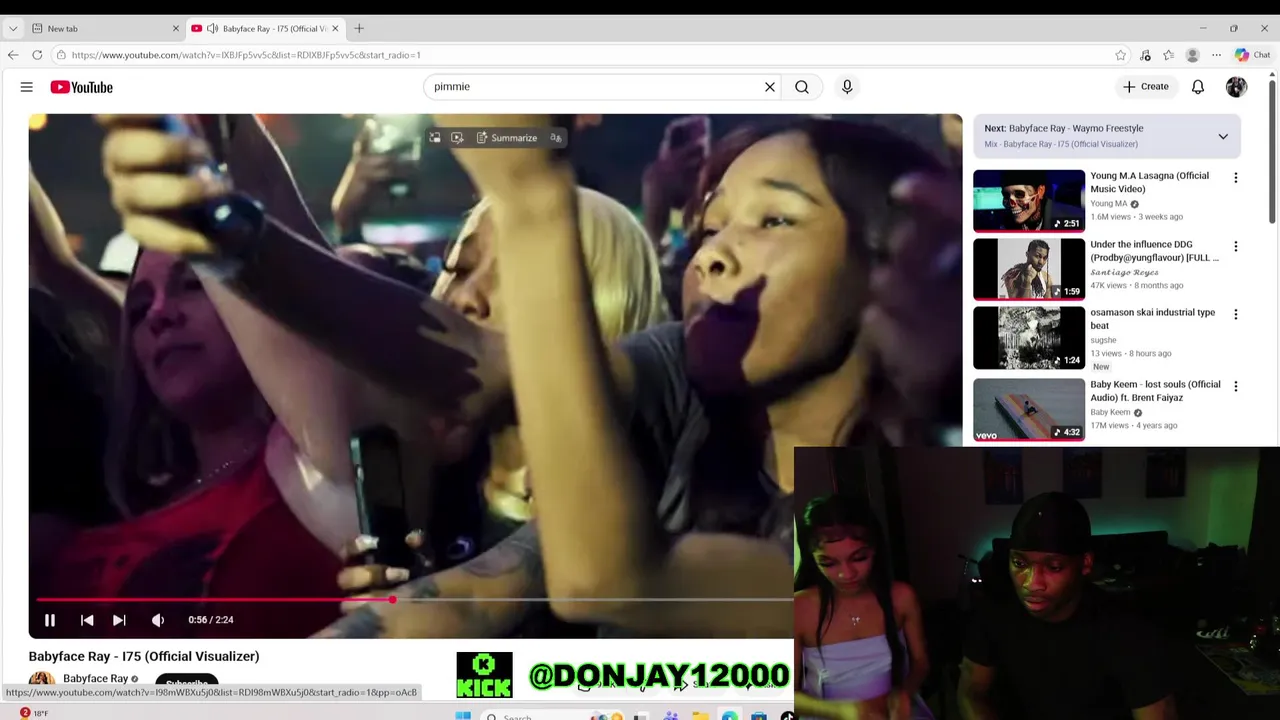This screenshot has height=720, width=1280.
Task: Collapse the Mix playlist panel chevron
Action: coord(1223,136)
